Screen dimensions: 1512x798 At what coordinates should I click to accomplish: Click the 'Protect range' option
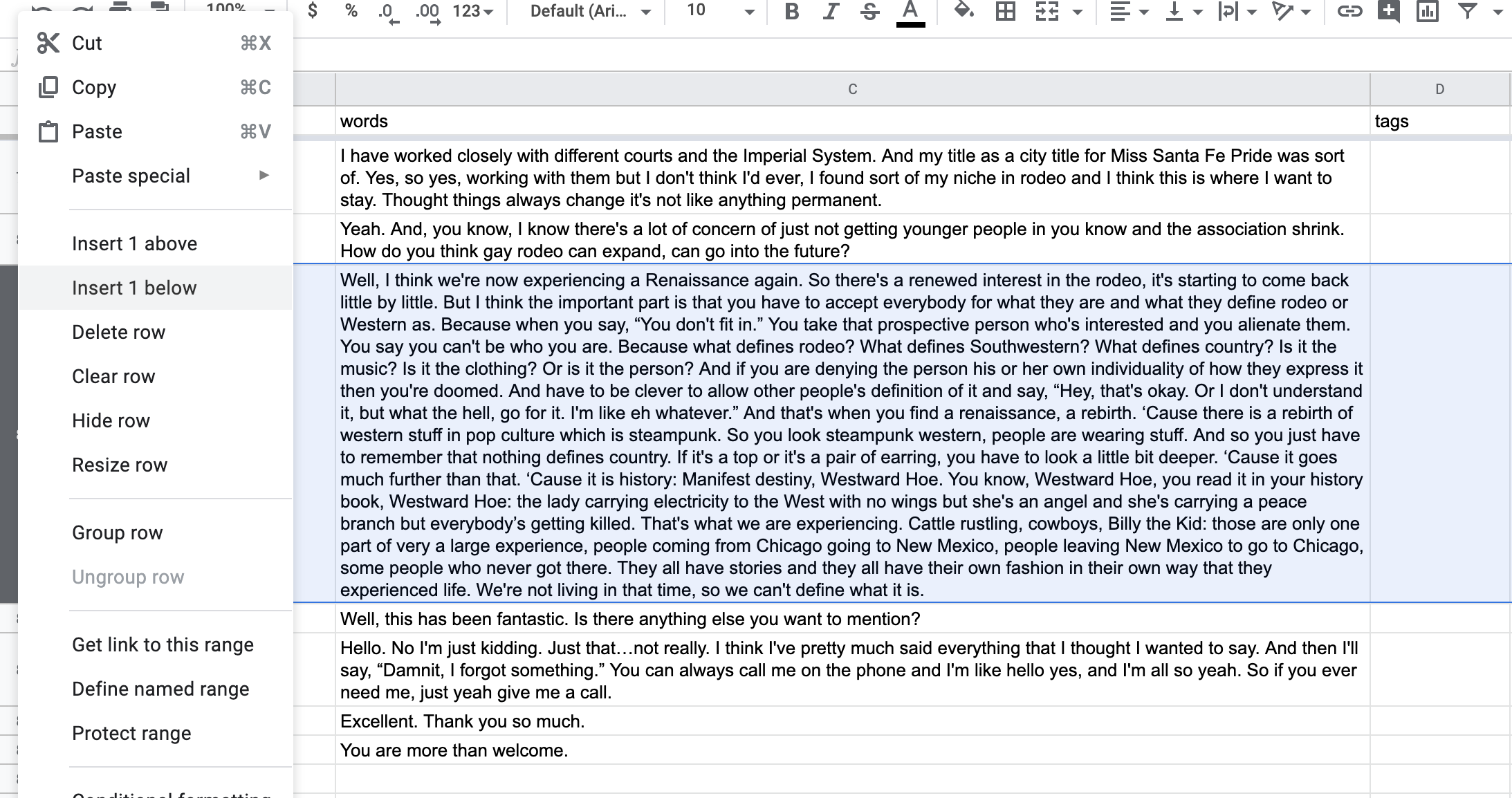(132, 732)
